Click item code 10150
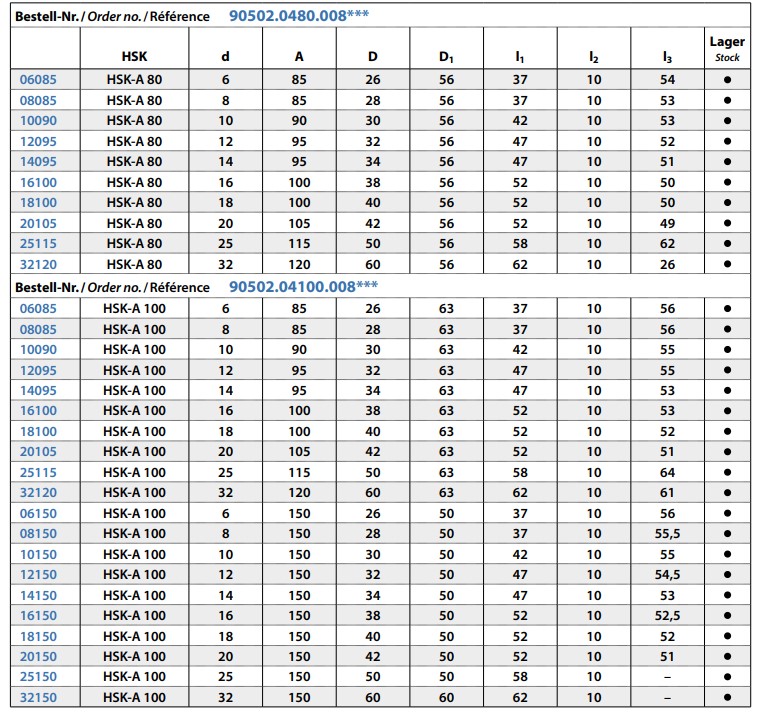 click(38, 555)
